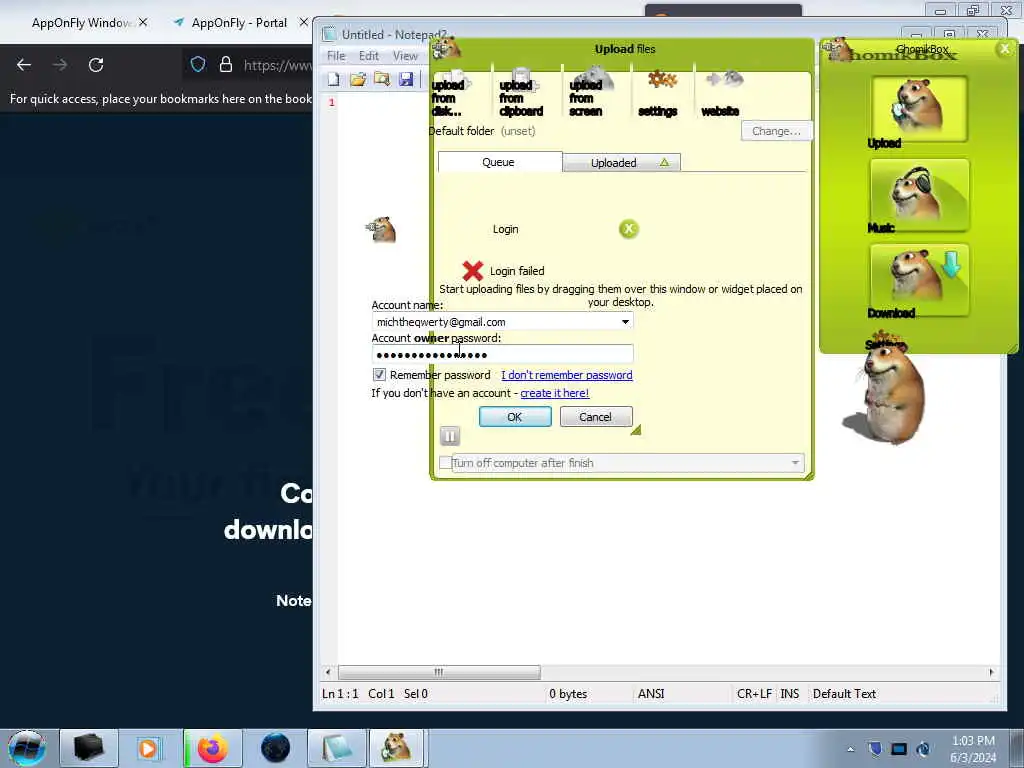Select the AppOnFly - Portal browser tab
Viewport: 1024px width, 768px height.
point(238,23)
